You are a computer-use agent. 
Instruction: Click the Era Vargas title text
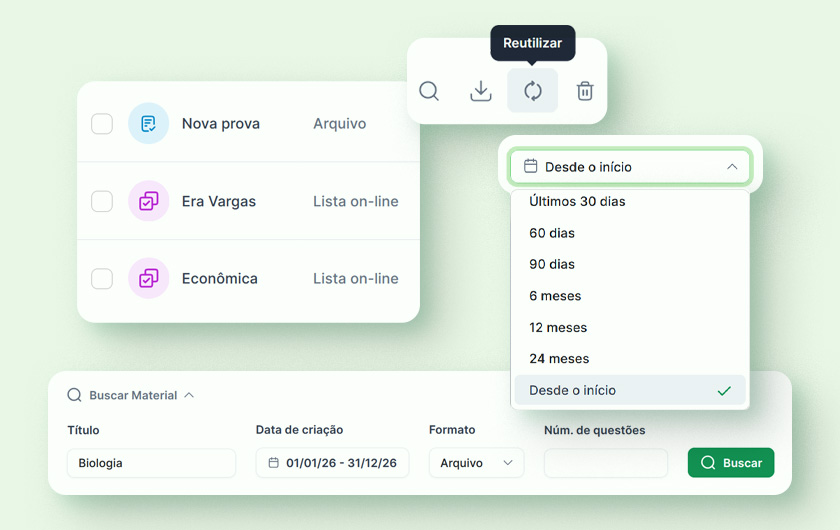tap(219, 201)
